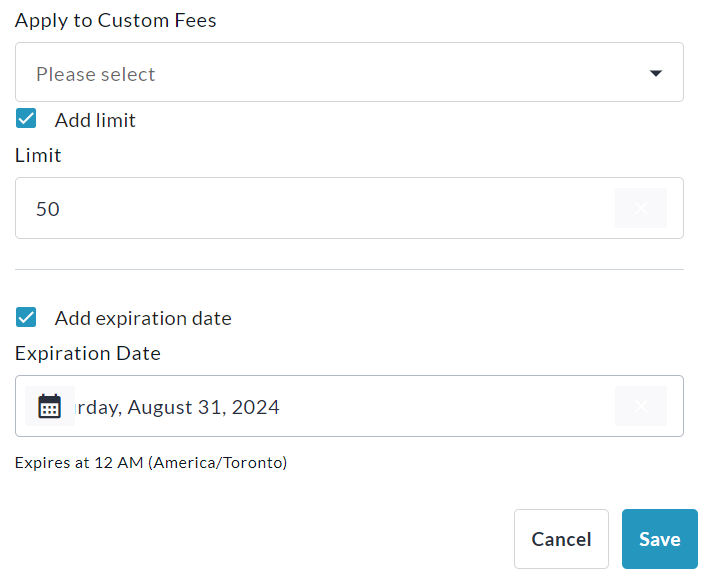Click the value 50 in Limit field
This screenshot has height=582, width=705.
pos(48,209)
